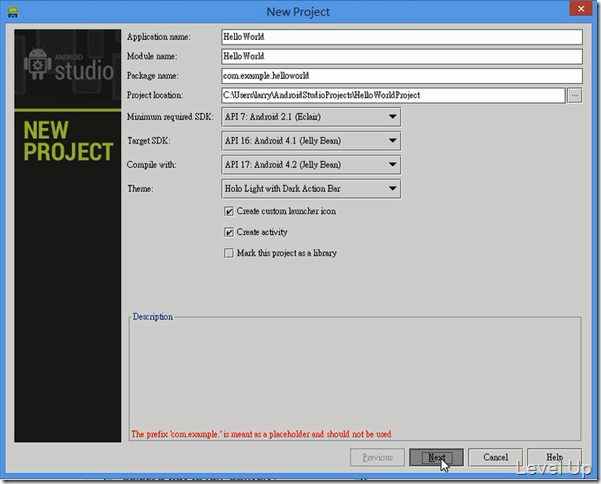This screenshot has height=484, width=601.
Task: Click the Theme: label
Action: pos(140,189)
